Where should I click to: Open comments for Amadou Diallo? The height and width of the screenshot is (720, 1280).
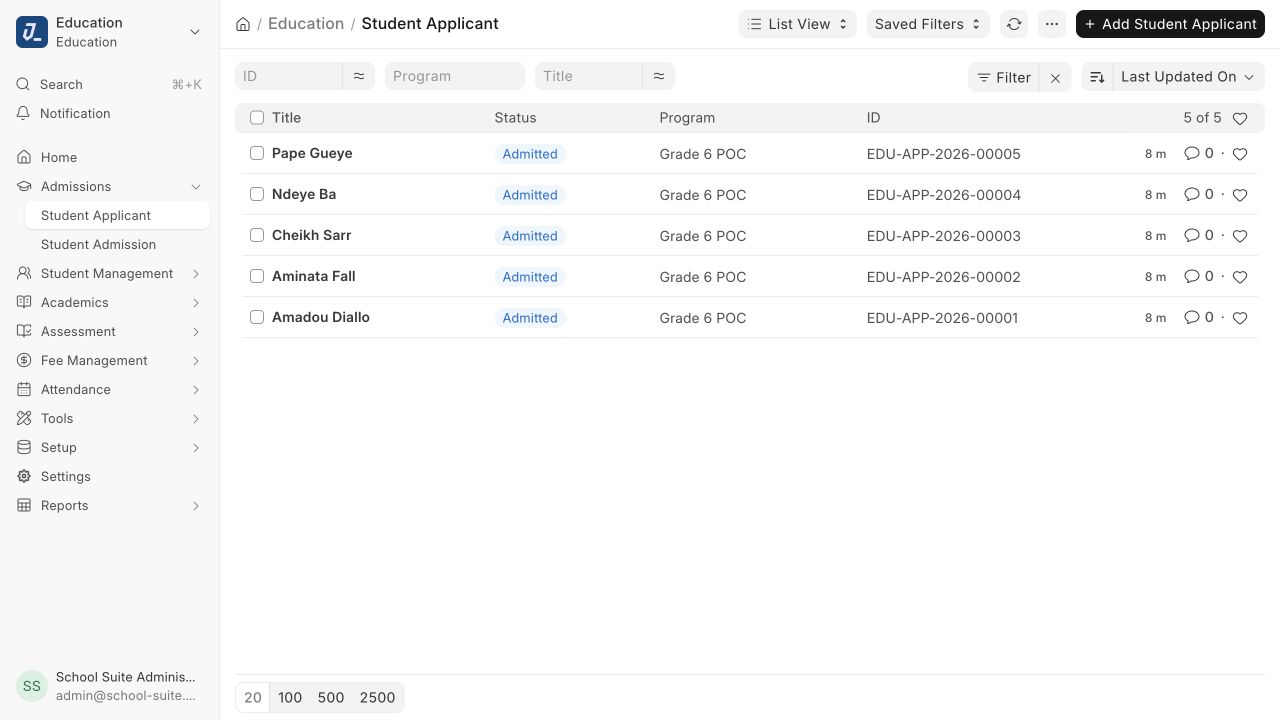[x=1198, y=318]
